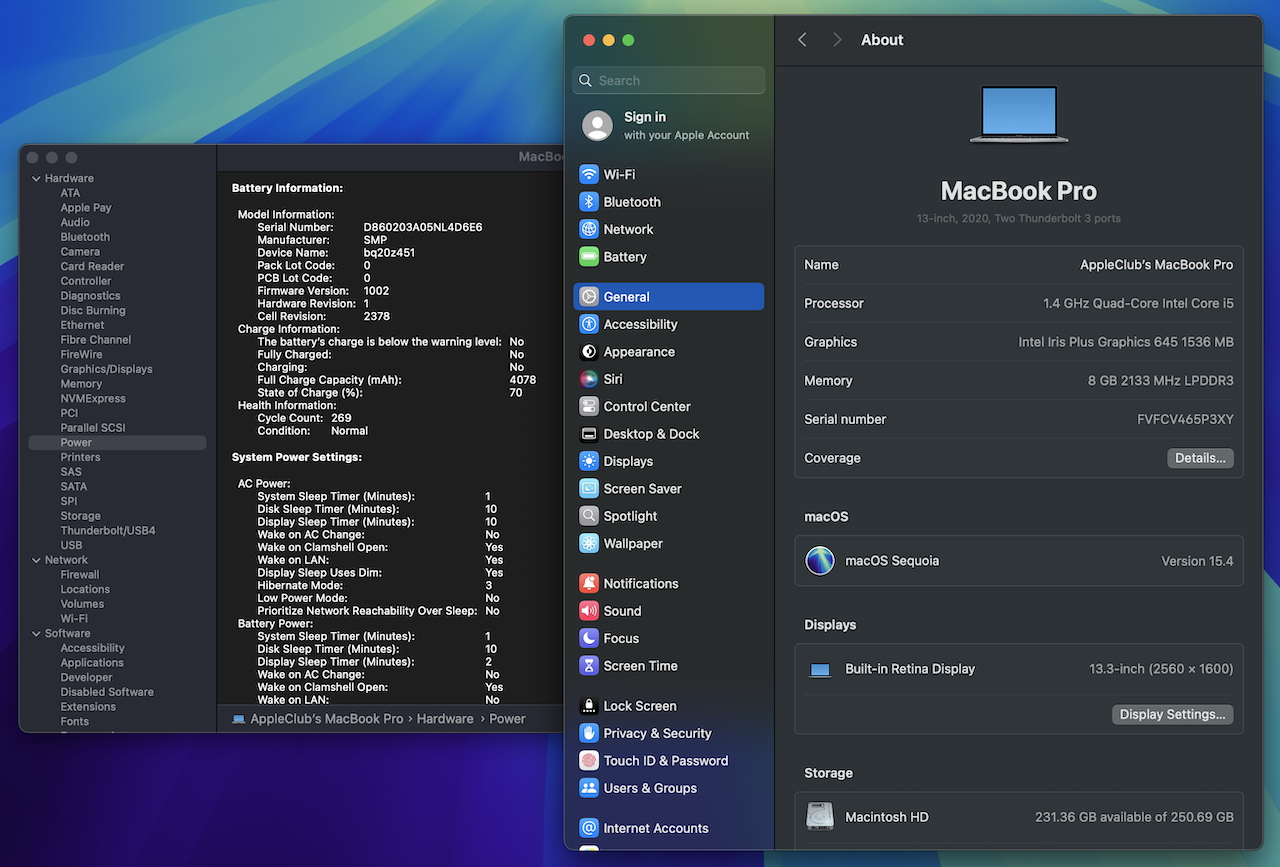The width and height of the screenshot is (1280, 867).
Task: Open the Touch ID & Password fingerprint icon
Action: click(589, 761)
